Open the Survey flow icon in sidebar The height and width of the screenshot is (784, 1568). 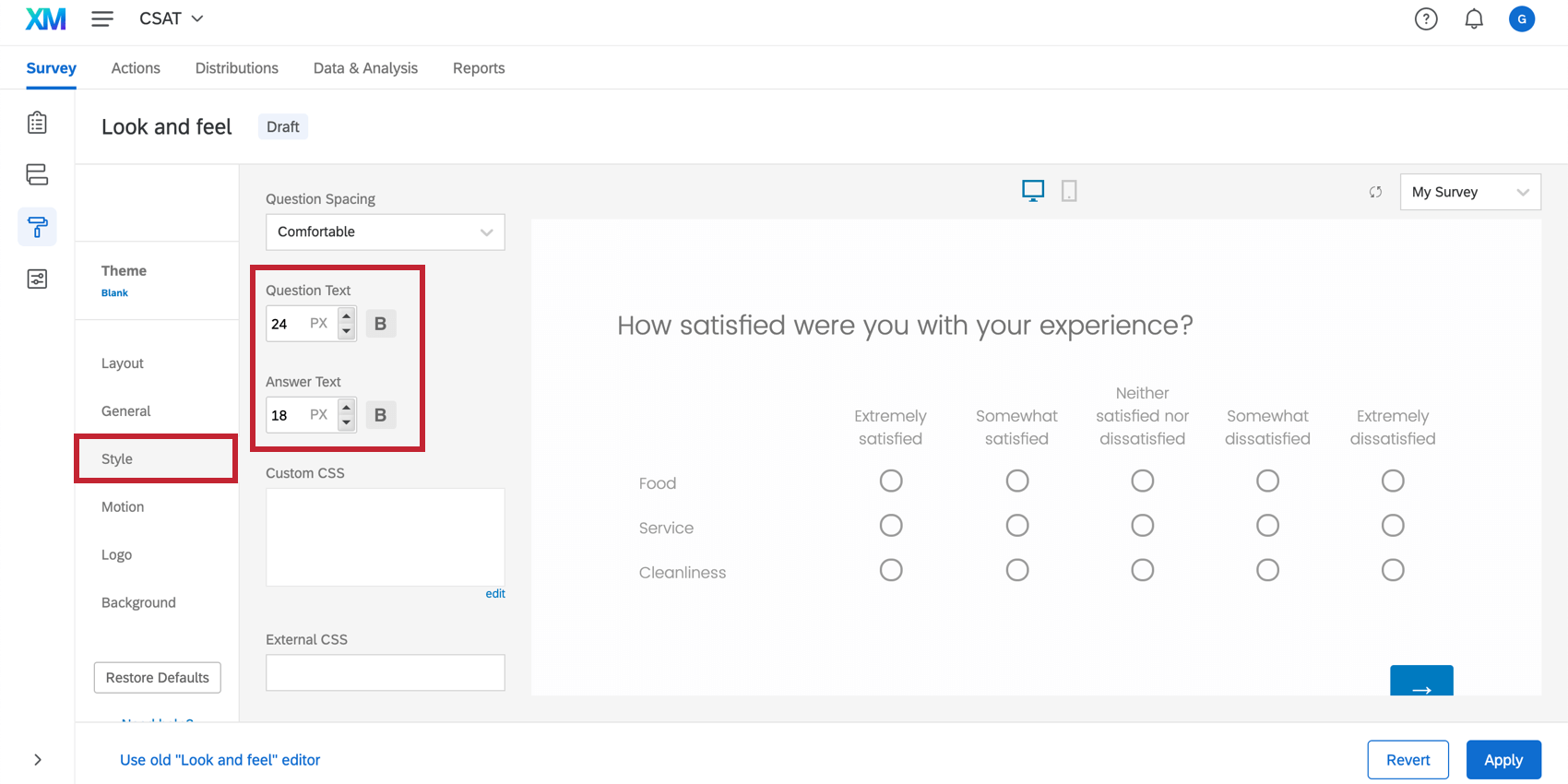(x=37, y=174)
